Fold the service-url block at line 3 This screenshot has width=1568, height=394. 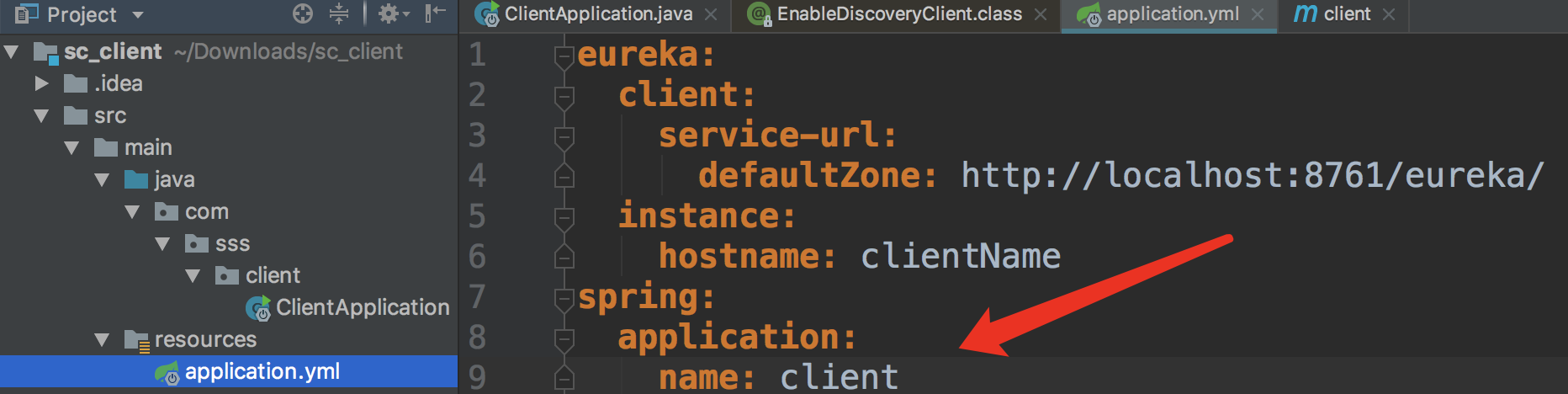point(564,137)
